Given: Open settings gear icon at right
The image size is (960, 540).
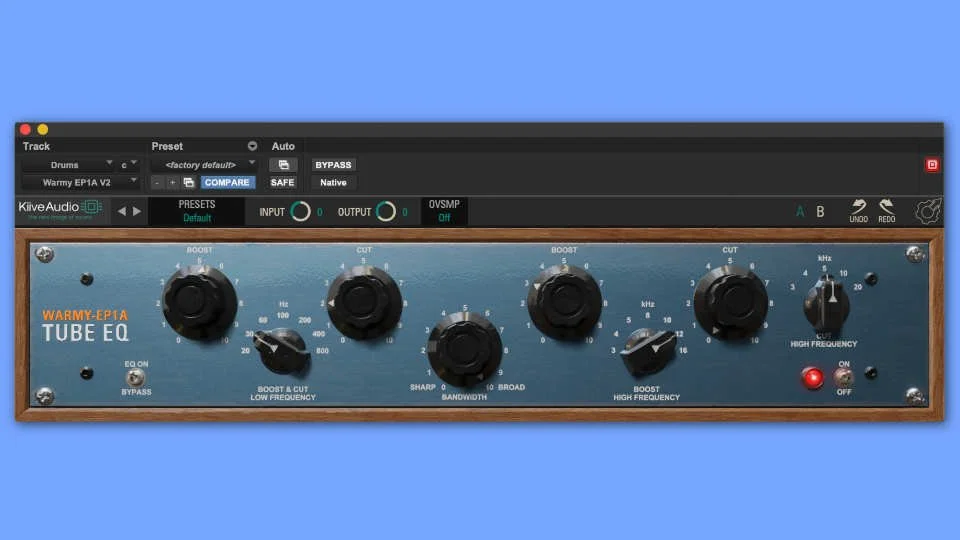Looking at the screenshot, I should click(928, 211).
